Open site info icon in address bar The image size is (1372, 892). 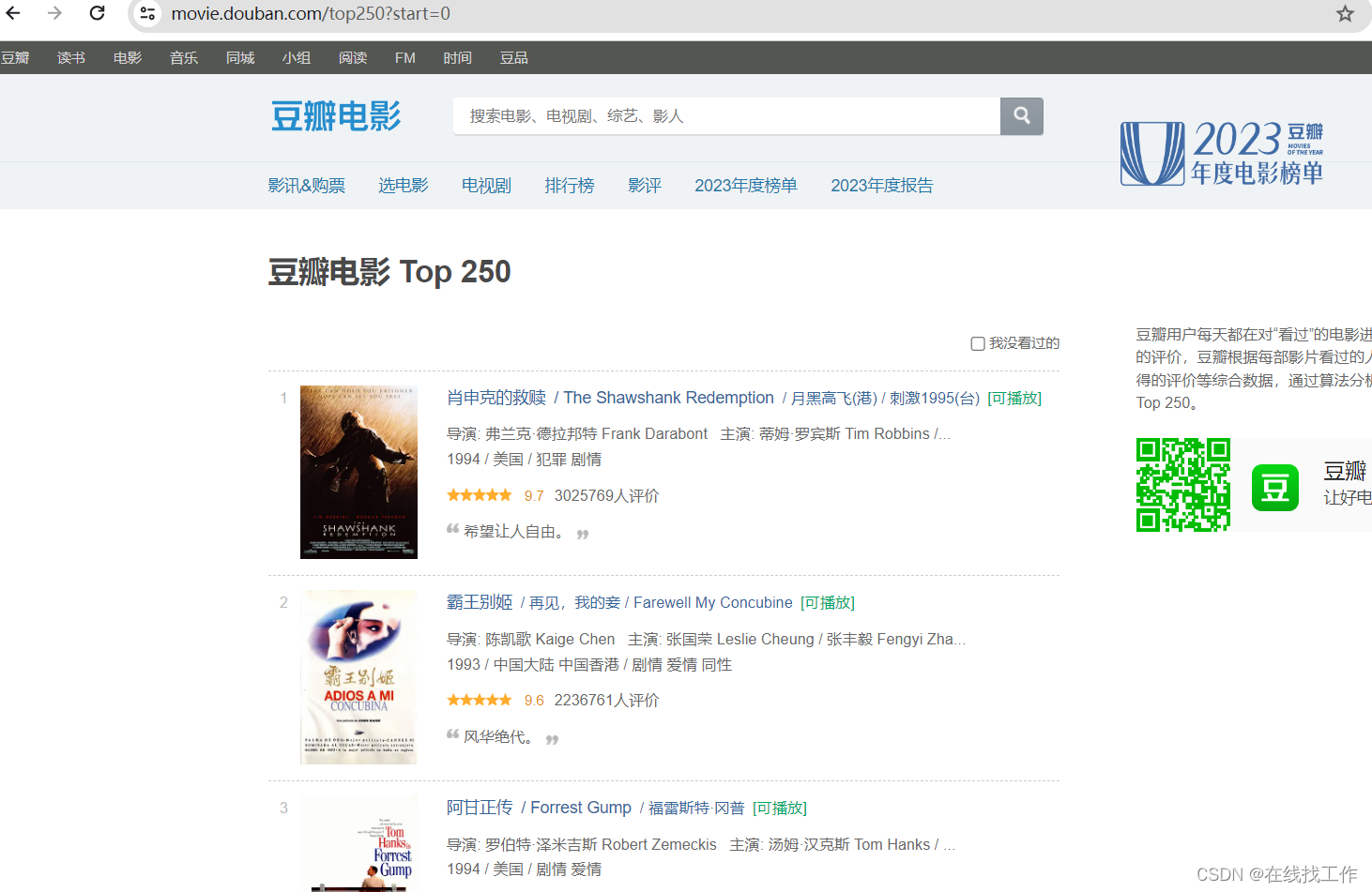pos(147,13)
